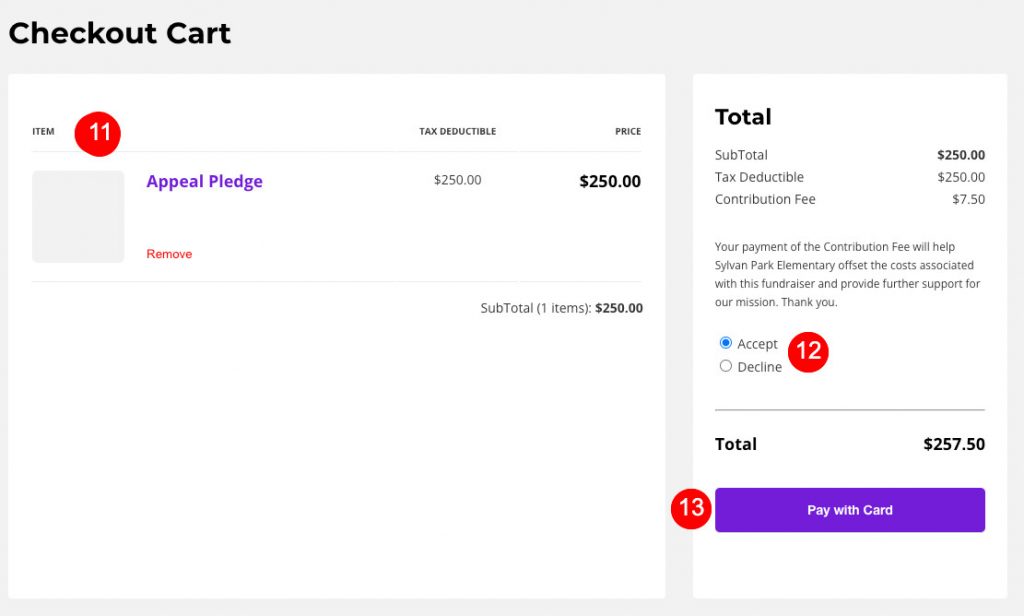Select the Accept radio button

click(726, 343)
